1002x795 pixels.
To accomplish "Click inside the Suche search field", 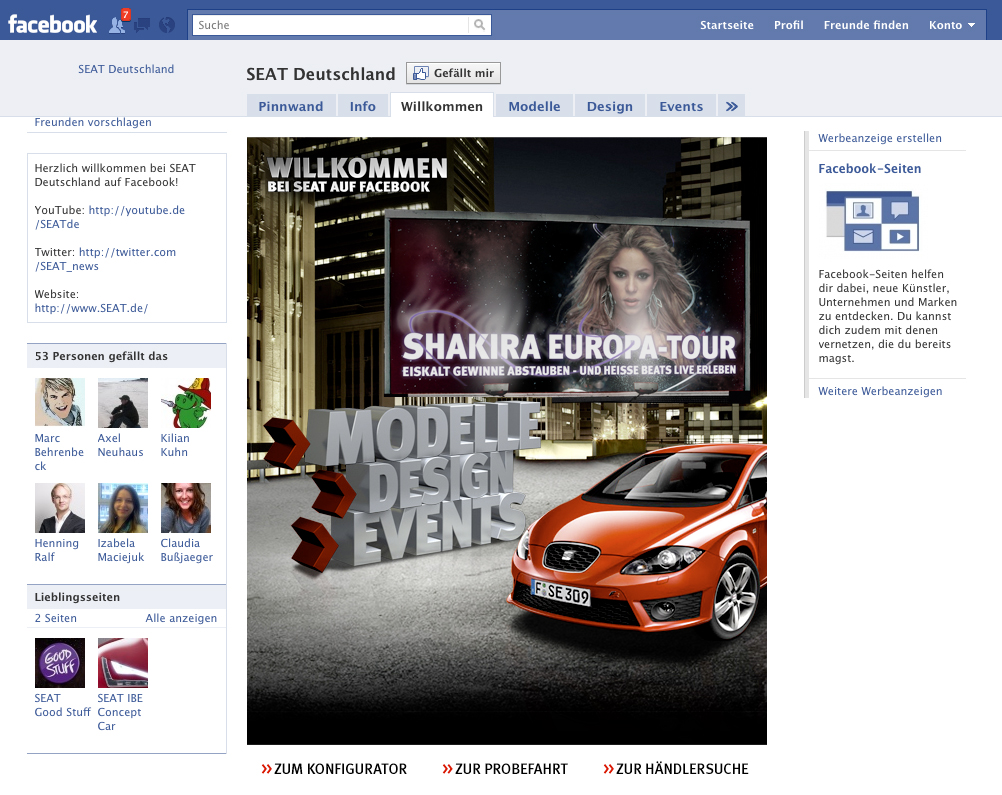I will (330, 25).
